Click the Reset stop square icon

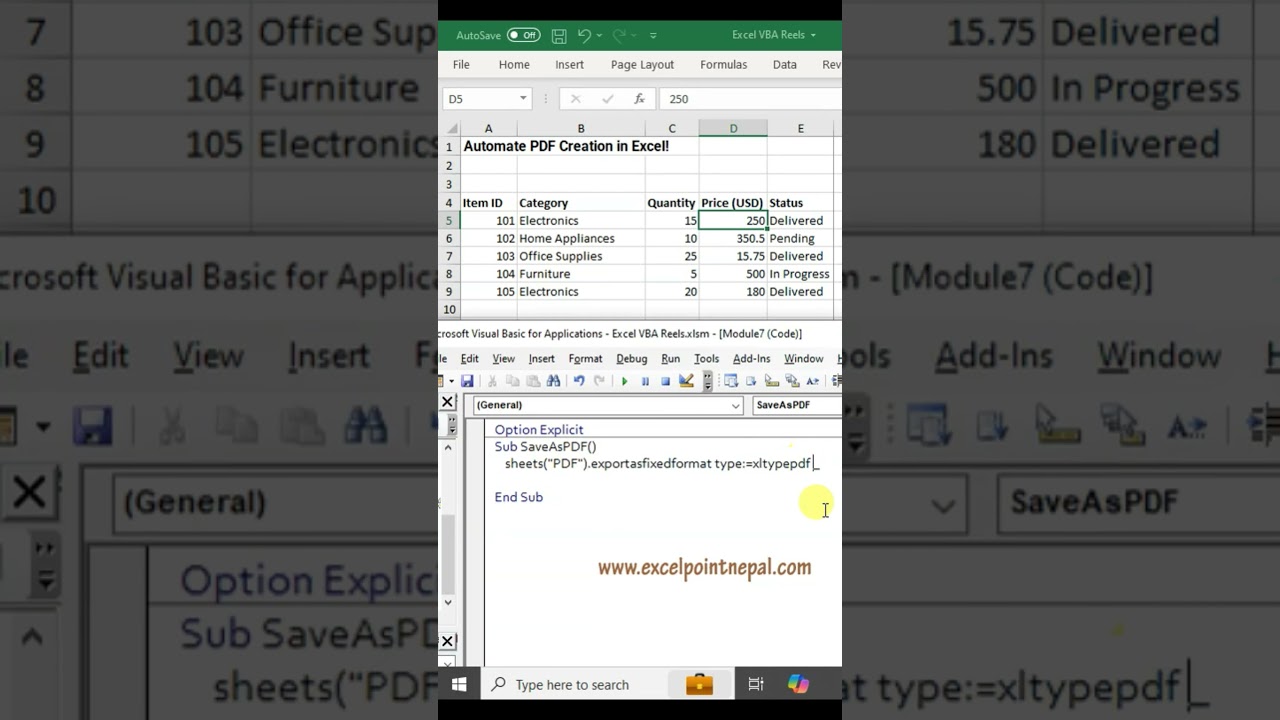click(x=665, y=381)
